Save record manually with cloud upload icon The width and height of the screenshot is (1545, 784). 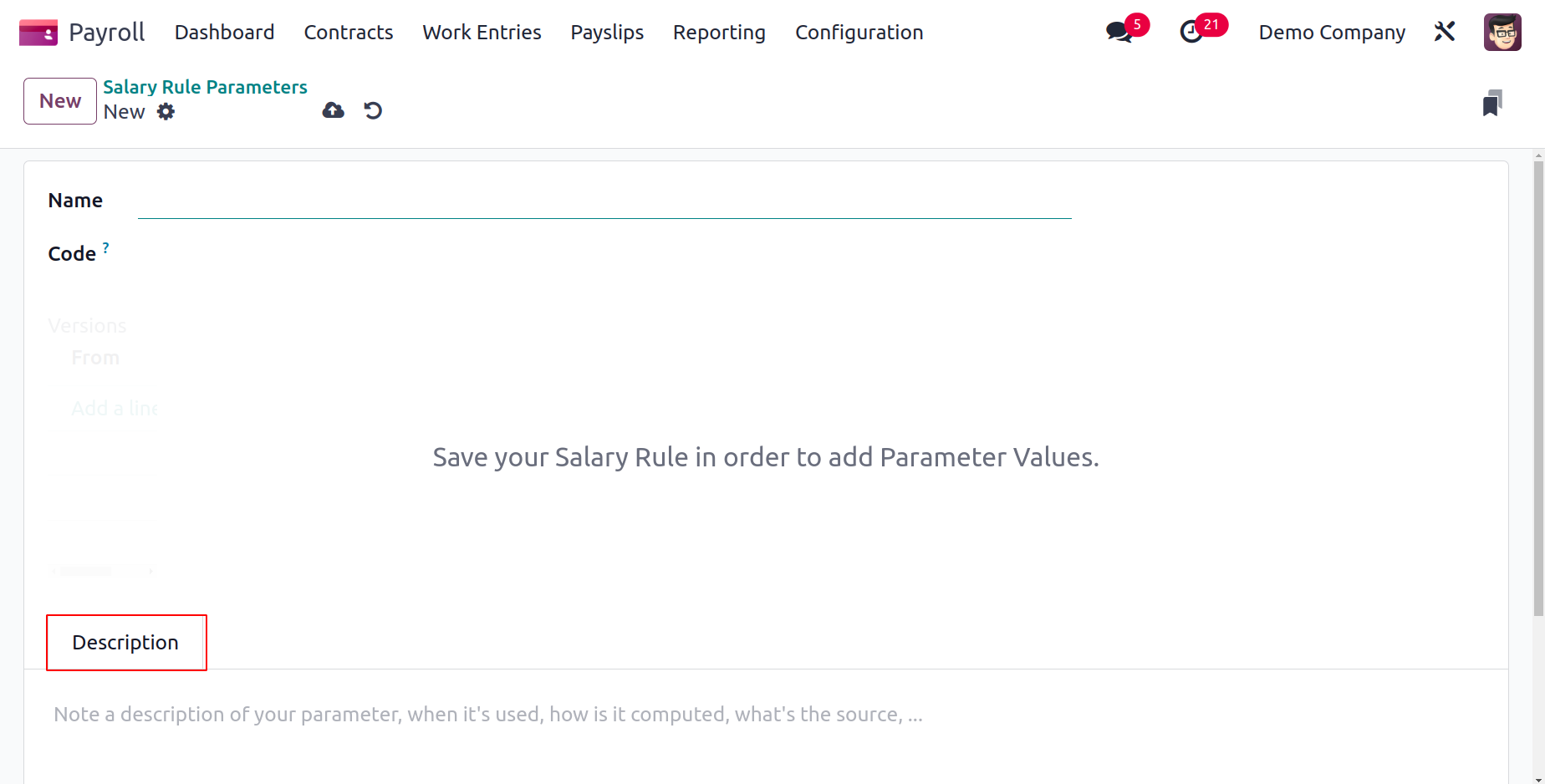(333, 110)
